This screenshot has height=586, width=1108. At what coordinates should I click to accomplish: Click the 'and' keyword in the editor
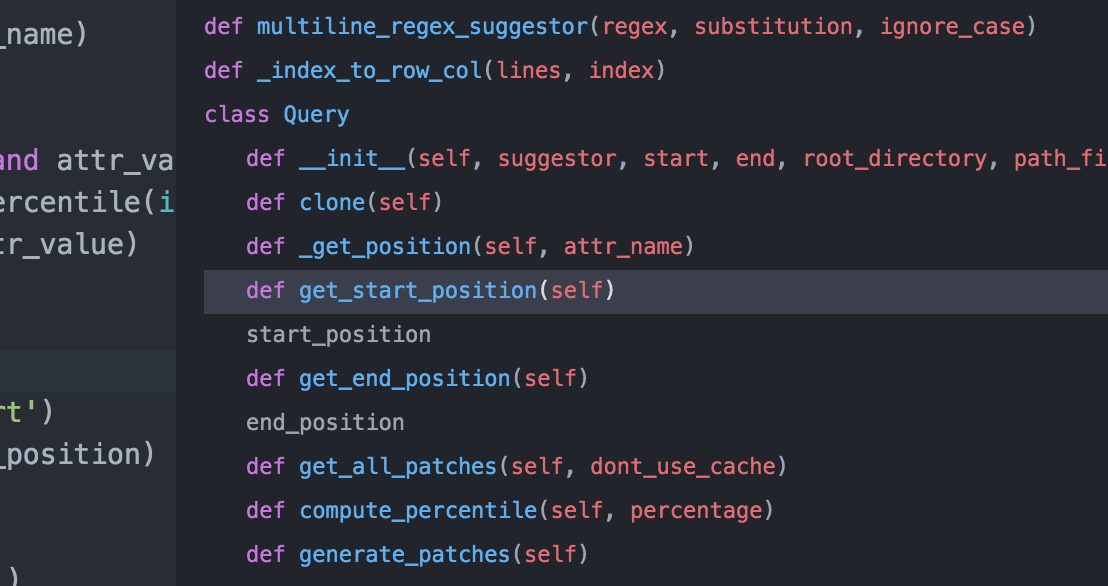(20, 160)
